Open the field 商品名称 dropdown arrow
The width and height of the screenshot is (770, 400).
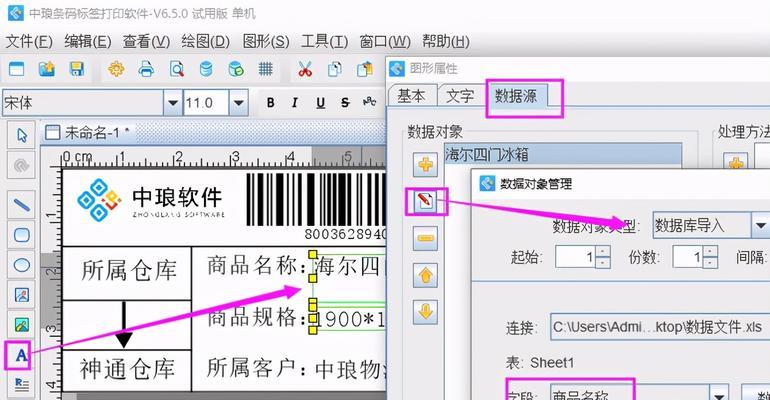719,396
